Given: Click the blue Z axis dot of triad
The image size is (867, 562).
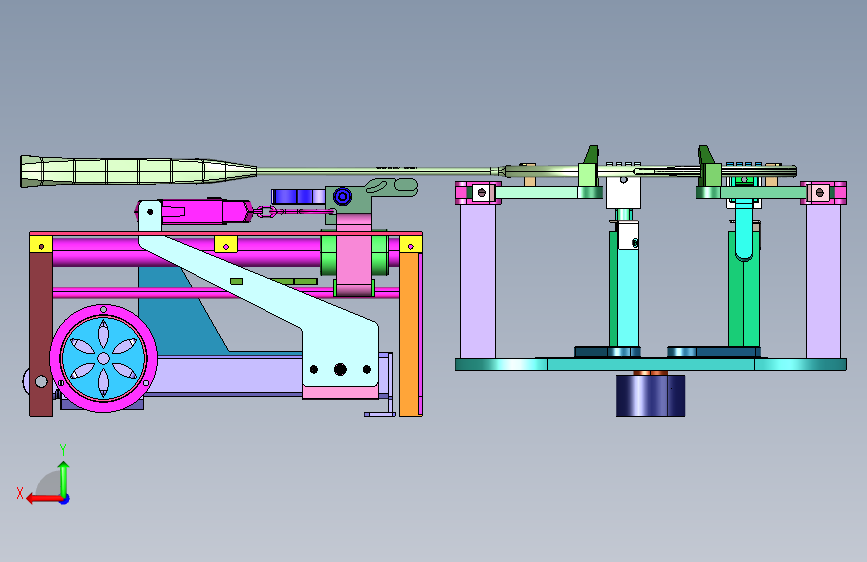Looking at the screenshot, I should [x=65, y=499].
